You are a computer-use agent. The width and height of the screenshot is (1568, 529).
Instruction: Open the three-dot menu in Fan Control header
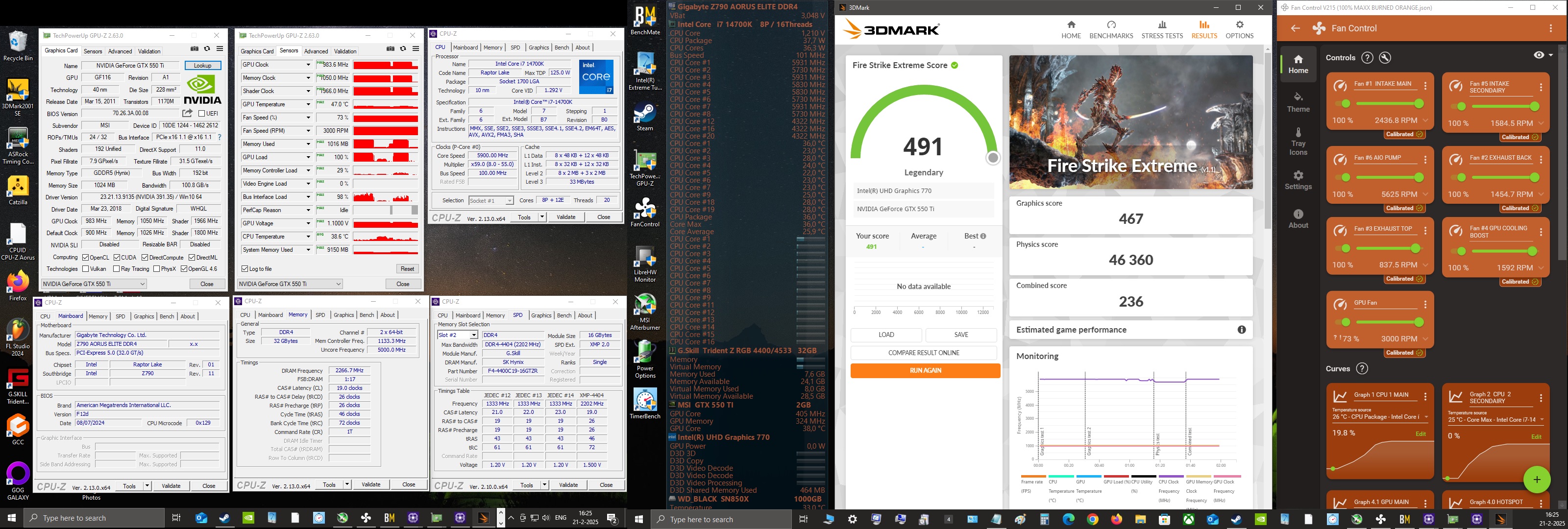(1551, 28)
